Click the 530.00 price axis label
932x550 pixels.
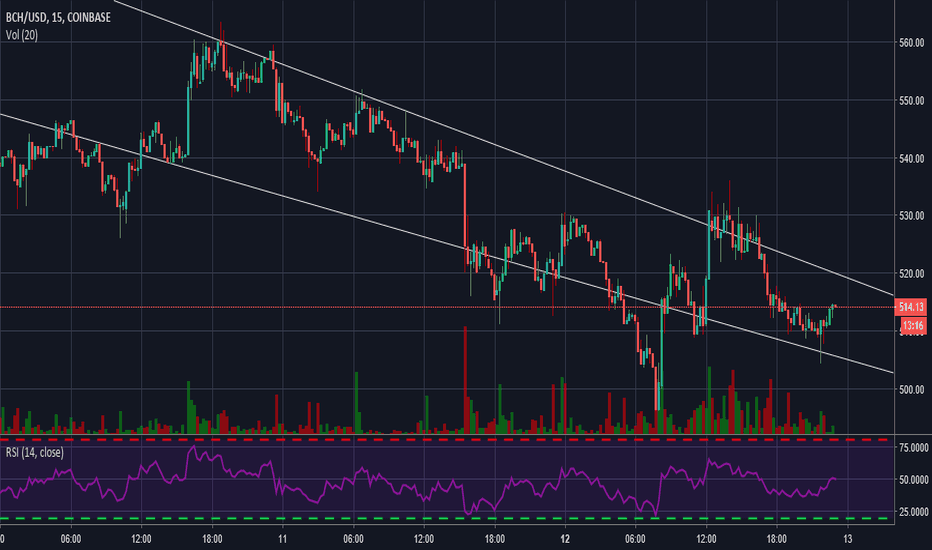(x=912, y=215)
